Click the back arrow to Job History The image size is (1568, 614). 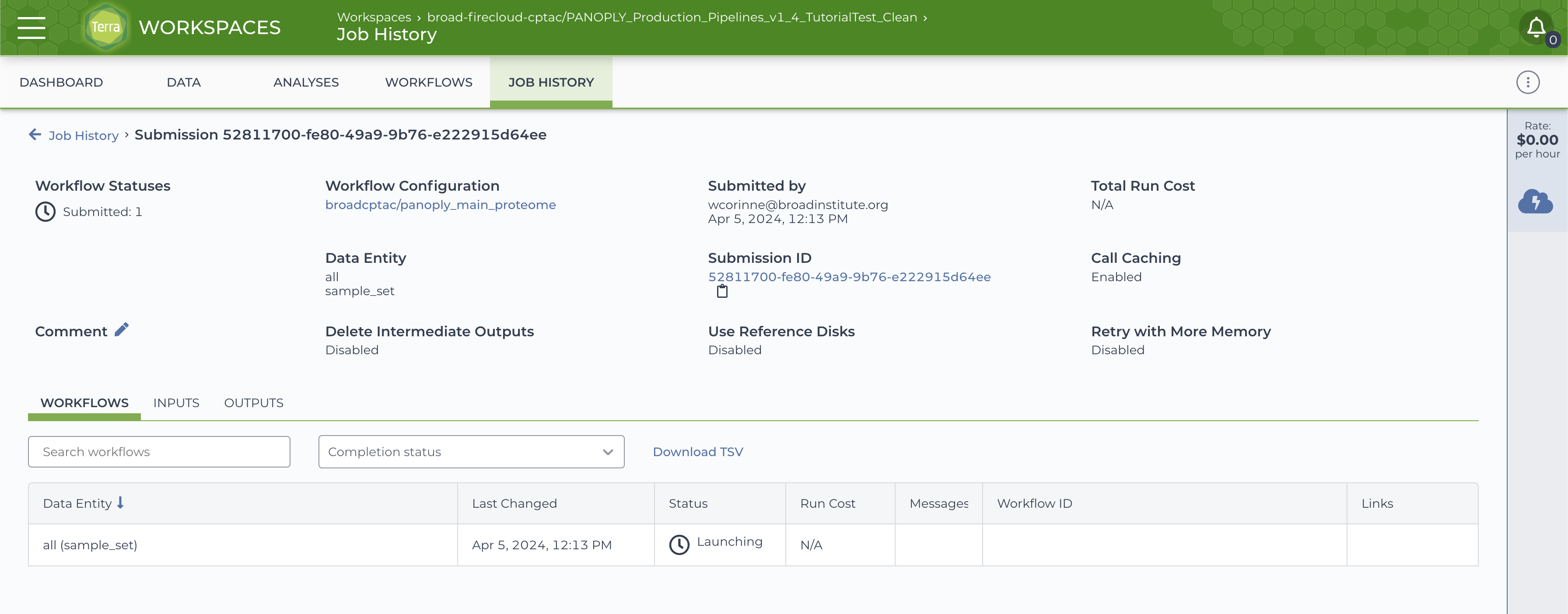pos(35,135)
